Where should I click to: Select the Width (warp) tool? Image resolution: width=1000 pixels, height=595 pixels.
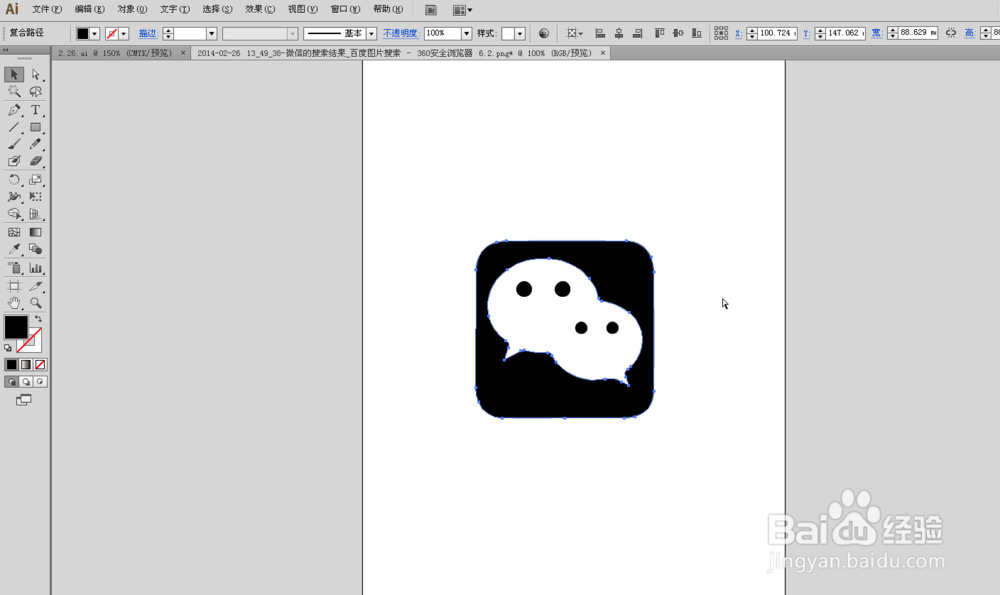(x=14, y=197)
